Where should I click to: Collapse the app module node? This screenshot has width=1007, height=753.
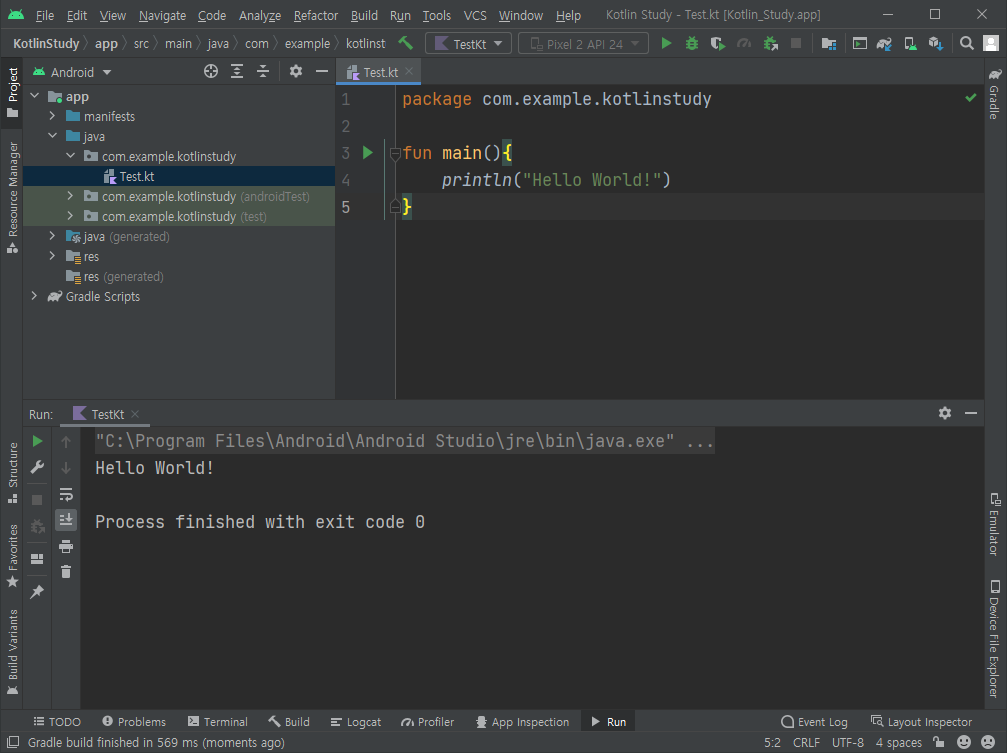(35, 96)
